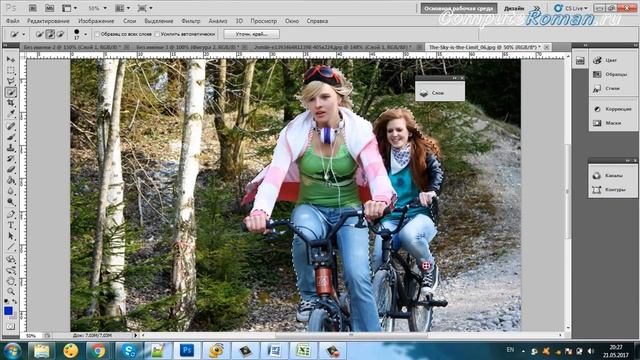640x360 pixels.
Task: Click the horizontal scrollbar under canvas
Action: (351, 336)
